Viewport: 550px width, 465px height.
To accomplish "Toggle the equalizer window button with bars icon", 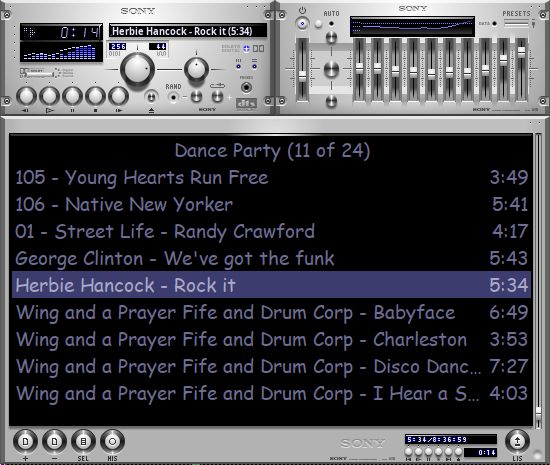I will (238, 66).
